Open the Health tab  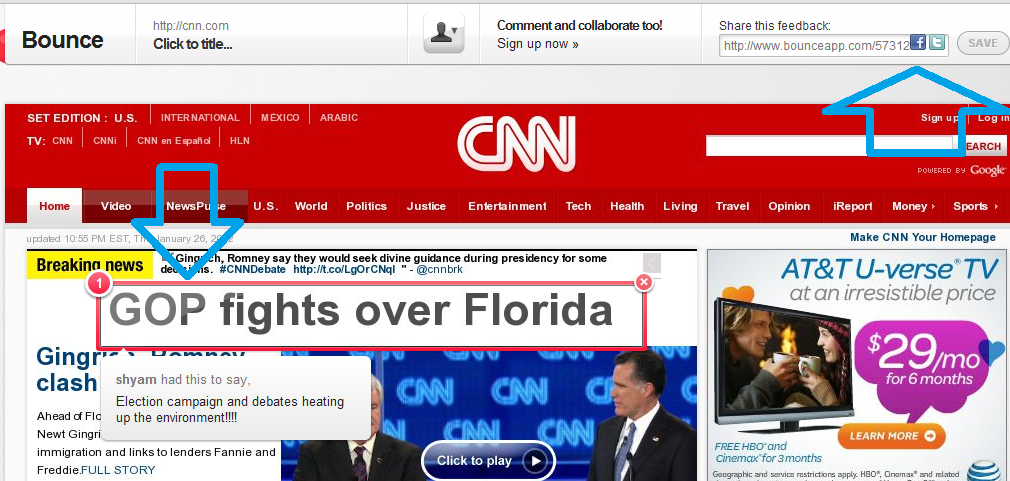627,206
